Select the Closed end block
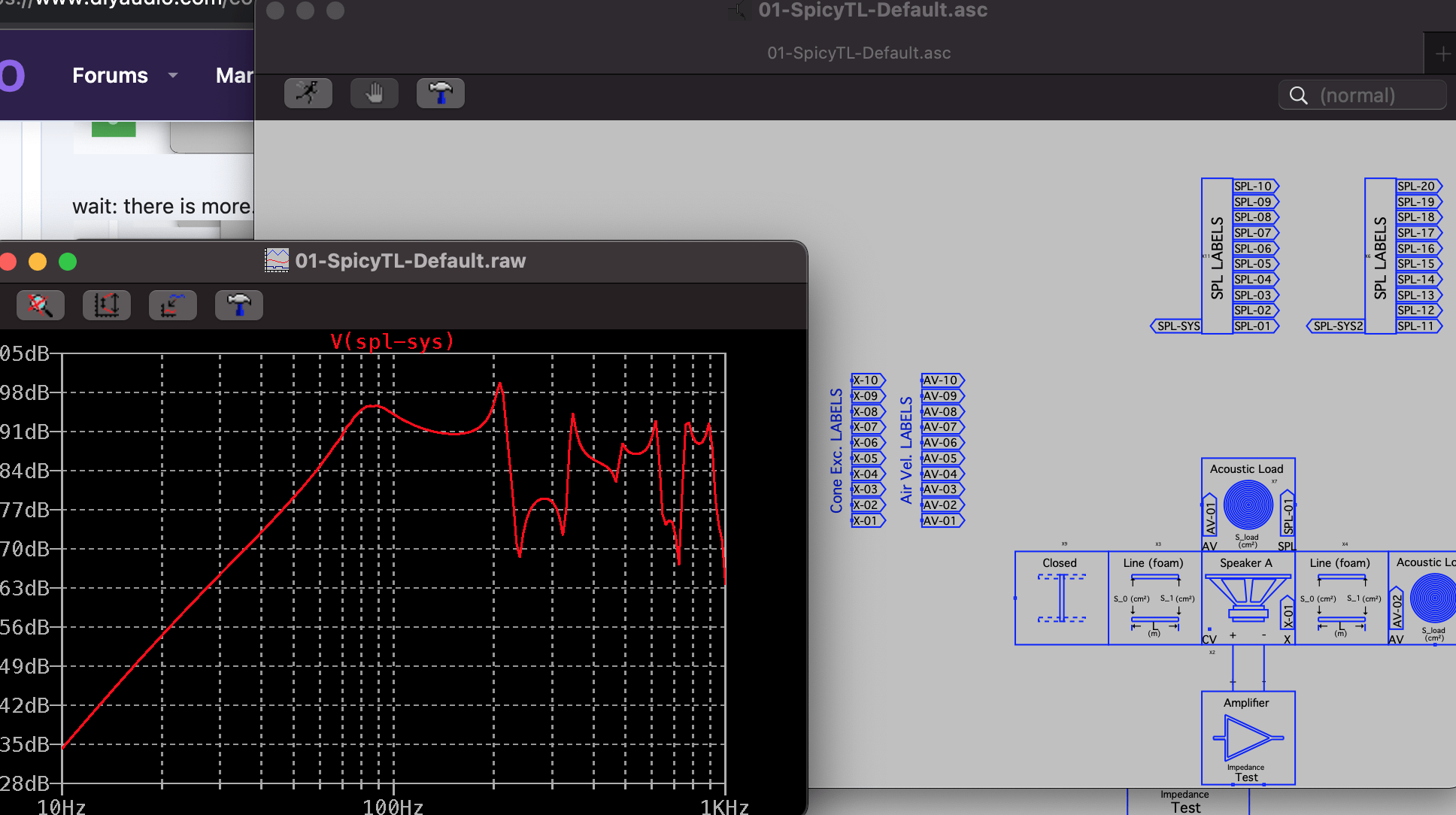This screenshot has width=1456, height=815. pyautogui.click(x=1061, y=598)
